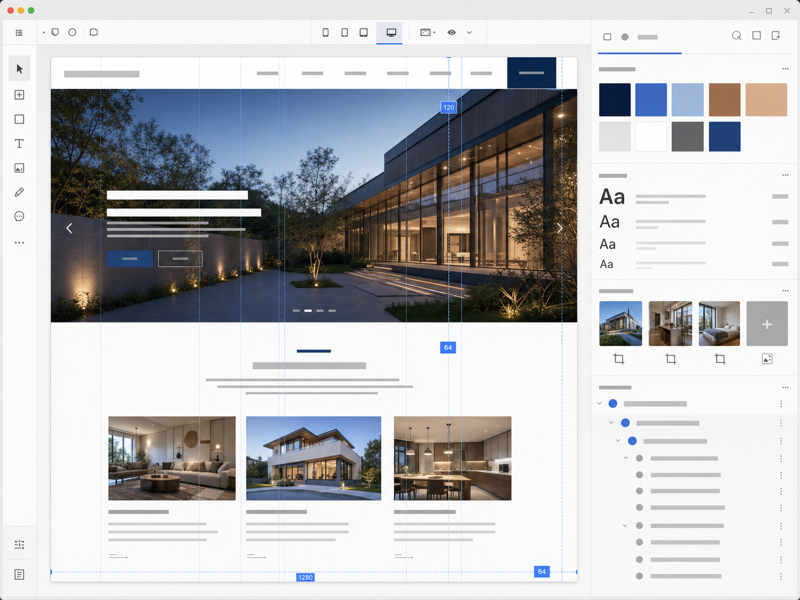Open the chevron dropdown next to eye icon
The height and width of the screenshot is (600, 800).
click(x=469, y=33)
